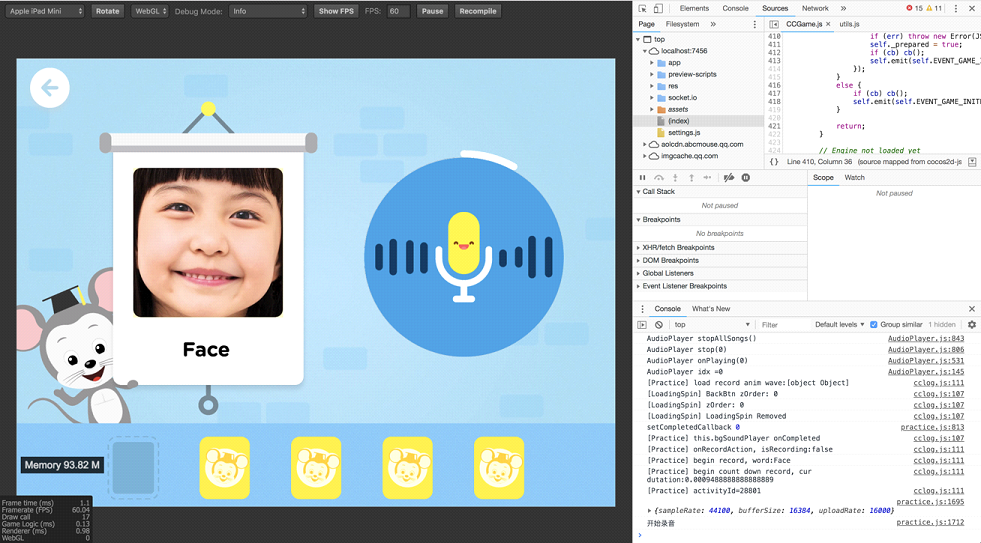981x543 pixels.
Task: Tap the microphone record button
Action: pos(463,256)
